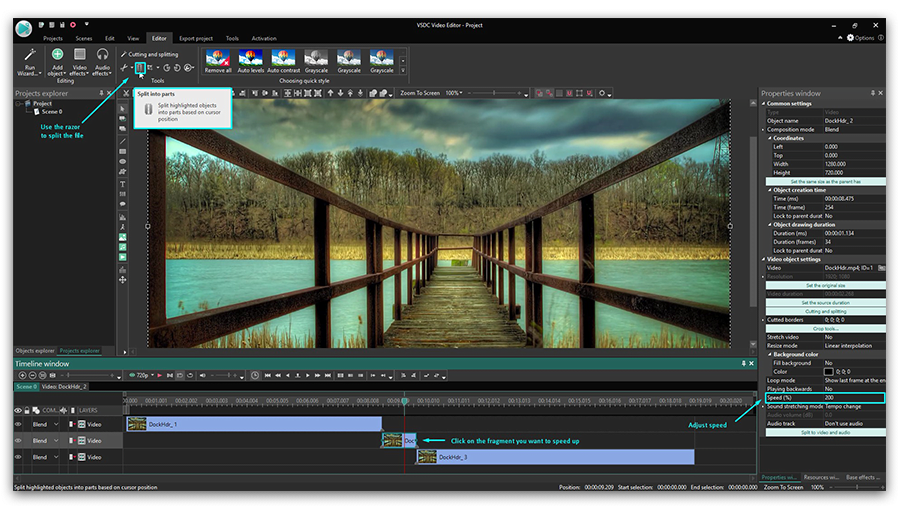Apply the Remove all quick style
The height and width of the screenshot is (510, 900).
218,61
